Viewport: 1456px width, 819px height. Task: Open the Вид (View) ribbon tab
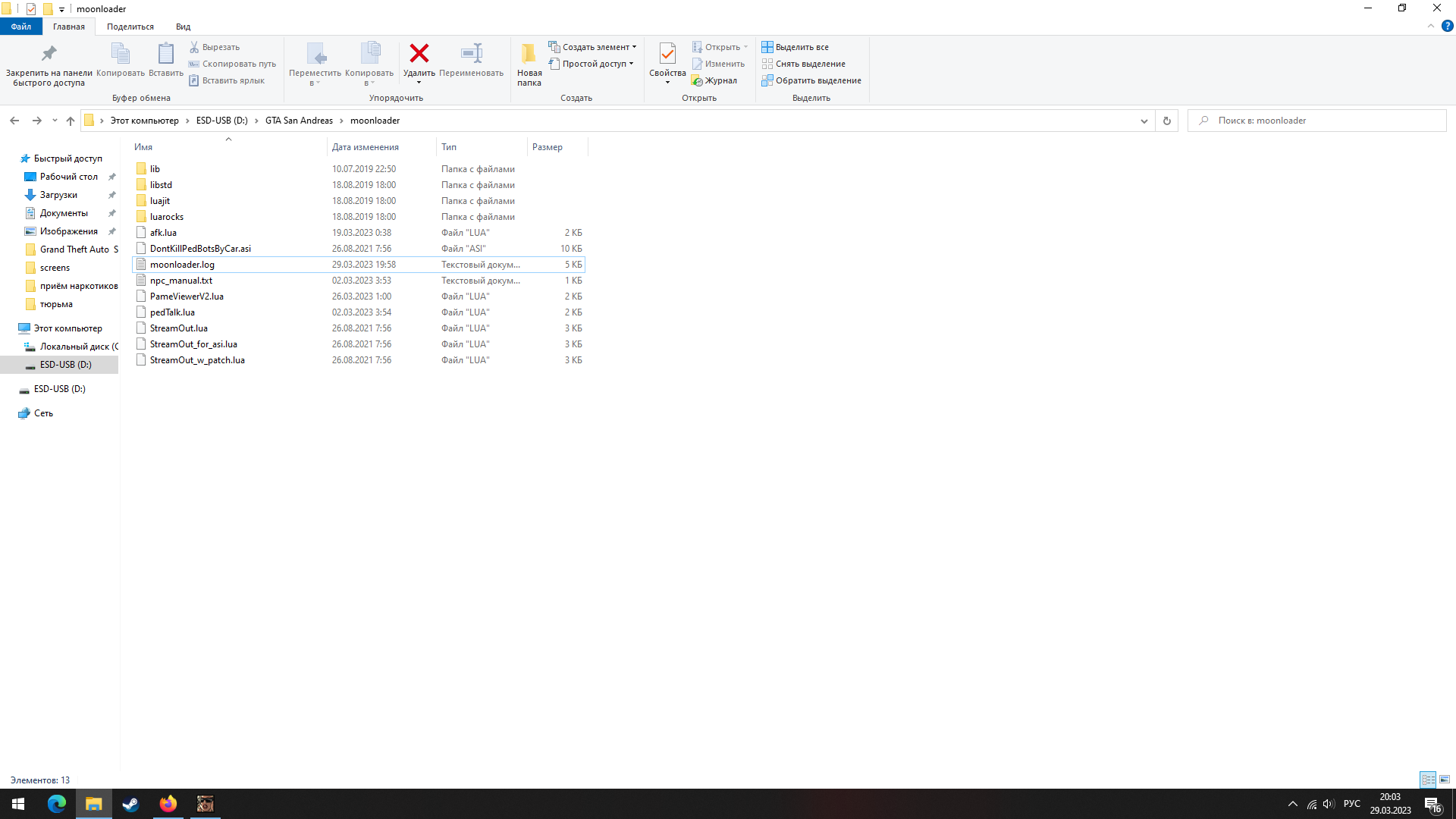point(183,27)
